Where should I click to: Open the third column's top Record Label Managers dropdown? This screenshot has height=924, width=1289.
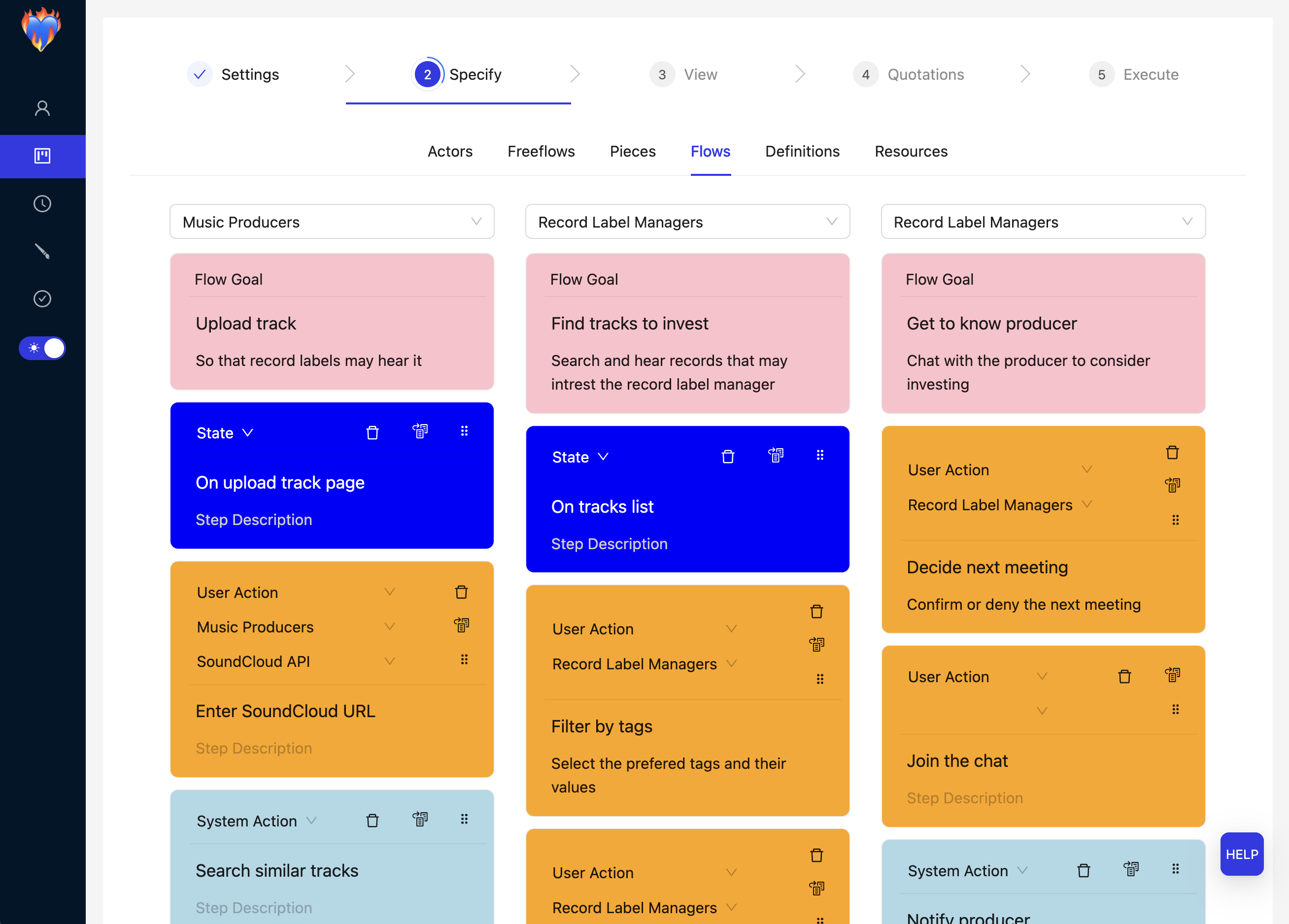tap(1044, 222)
